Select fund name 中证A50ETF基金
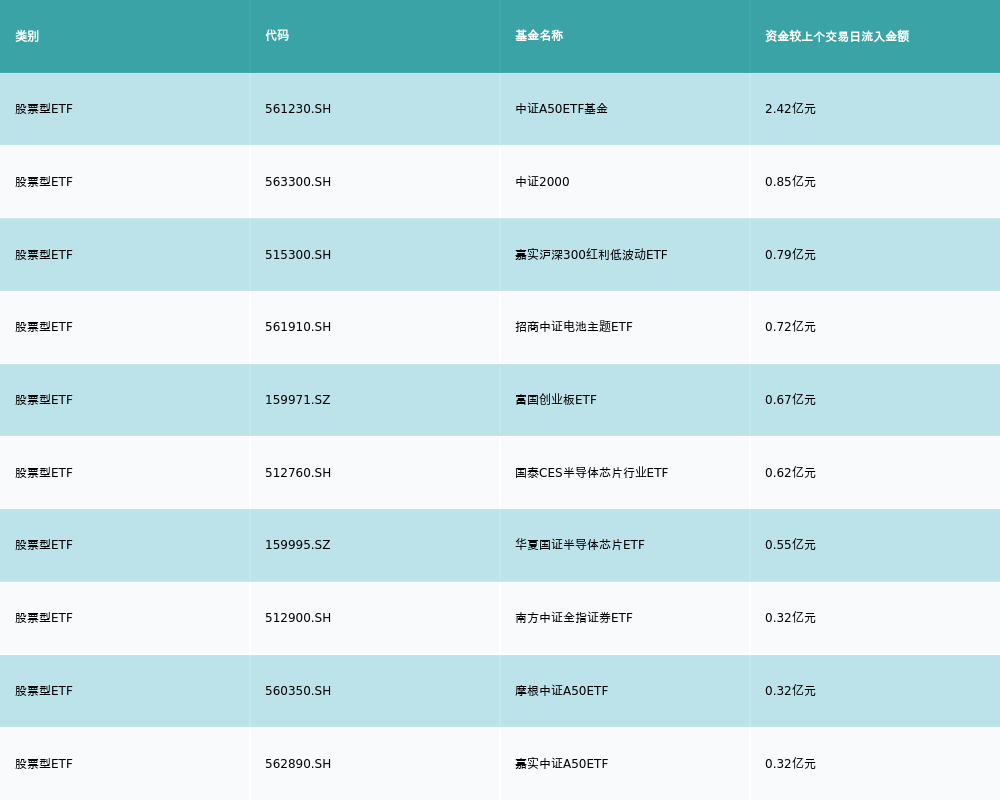Viewport: 1000px width, 800px height. click(x=561, y=109)
